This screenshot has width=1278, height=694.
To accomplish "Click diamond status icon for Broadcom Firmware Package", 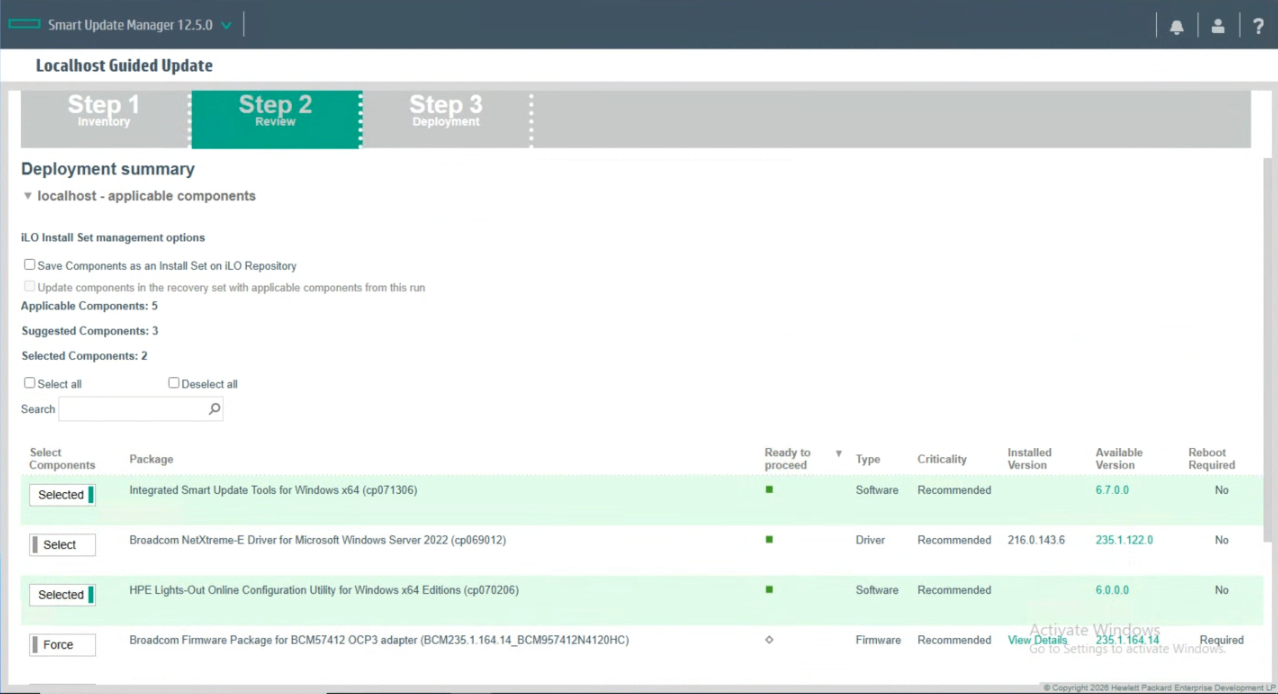I will click(769, 640).
